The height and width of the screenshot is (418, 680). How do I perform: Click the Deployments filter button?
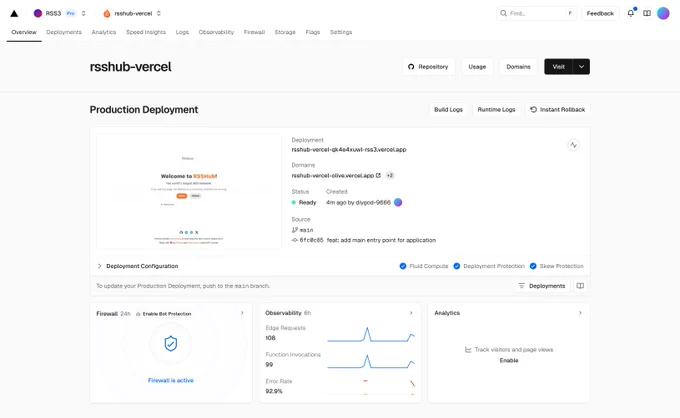point(542,286)
